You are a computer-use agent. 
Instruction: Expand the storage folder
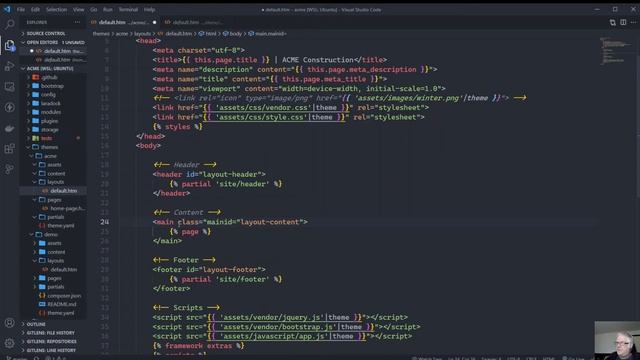click(x=50, y=129)
